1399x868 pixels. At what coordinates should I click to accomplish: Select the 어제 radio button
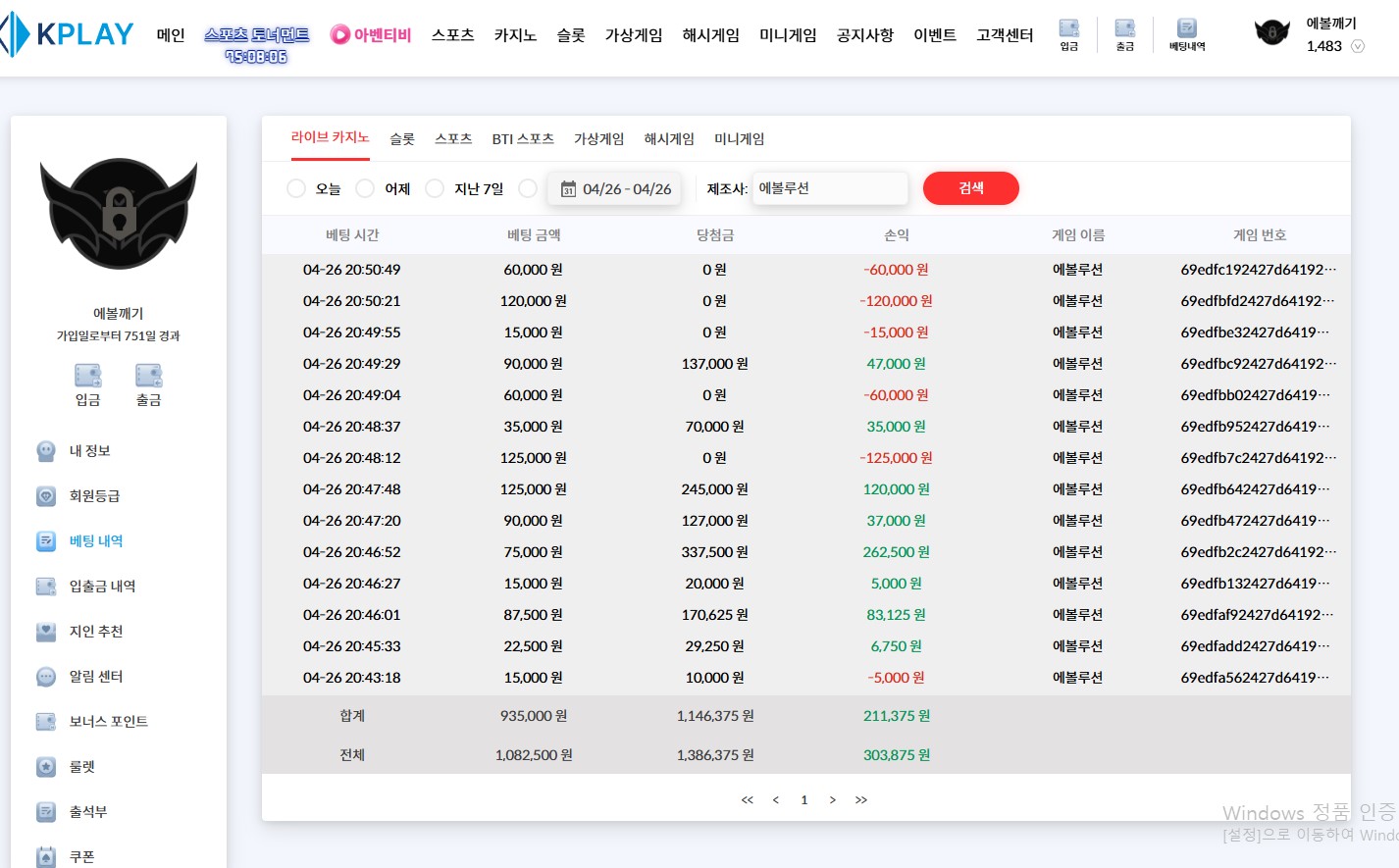tap(365, 188)
